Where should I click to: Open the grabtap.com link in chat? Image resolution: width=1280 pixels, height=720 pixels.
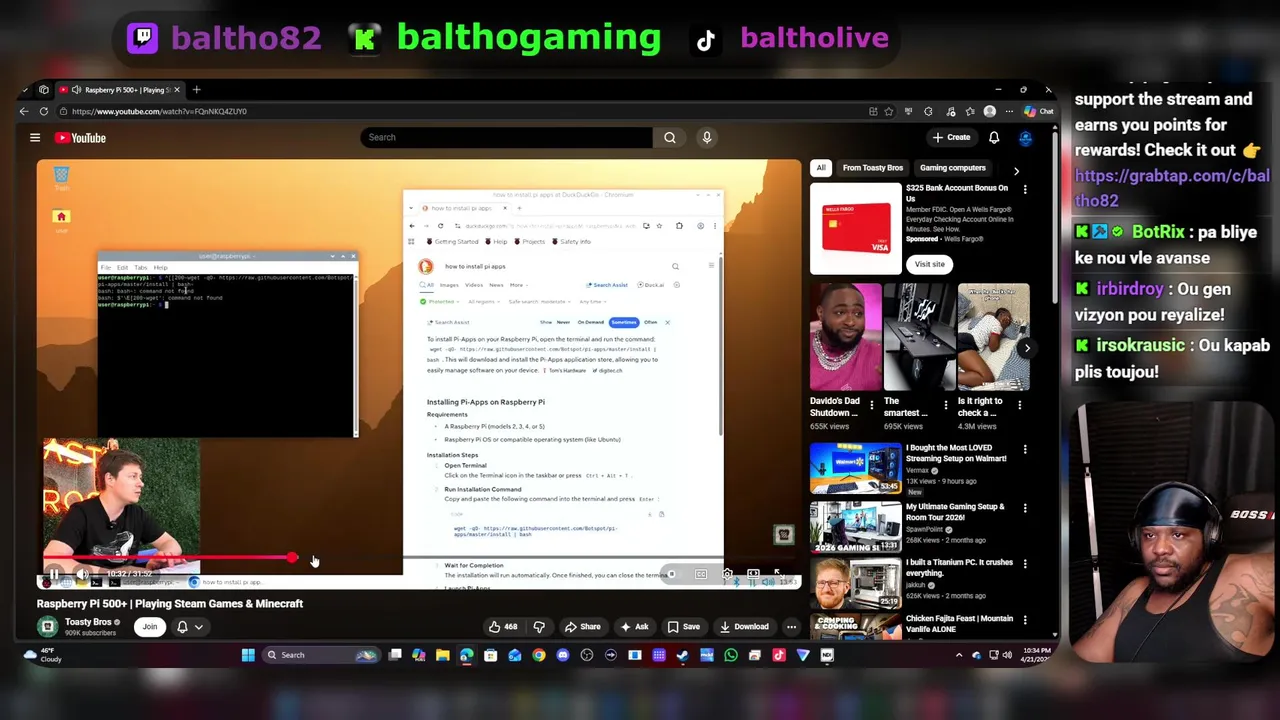tap(1172, 188)
